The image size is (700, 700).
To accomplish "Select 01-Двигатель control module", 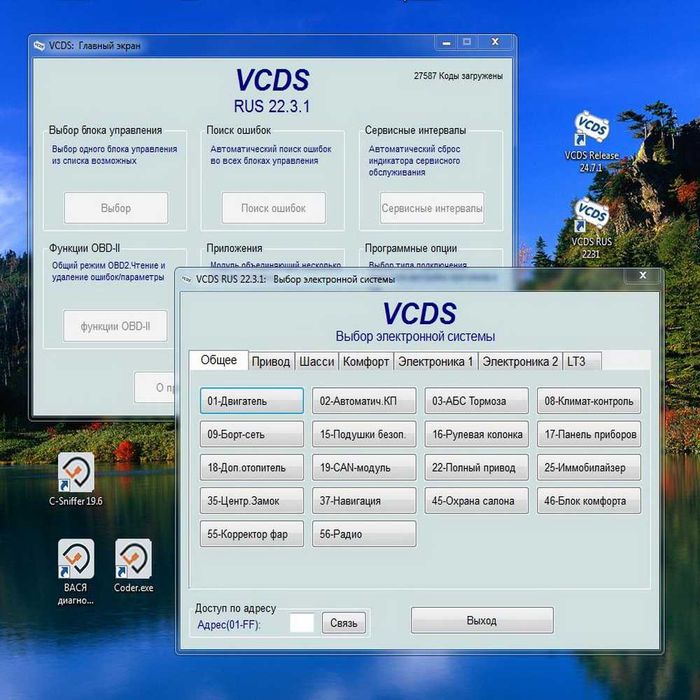I will pyautogui.click(x=252, y=401).
